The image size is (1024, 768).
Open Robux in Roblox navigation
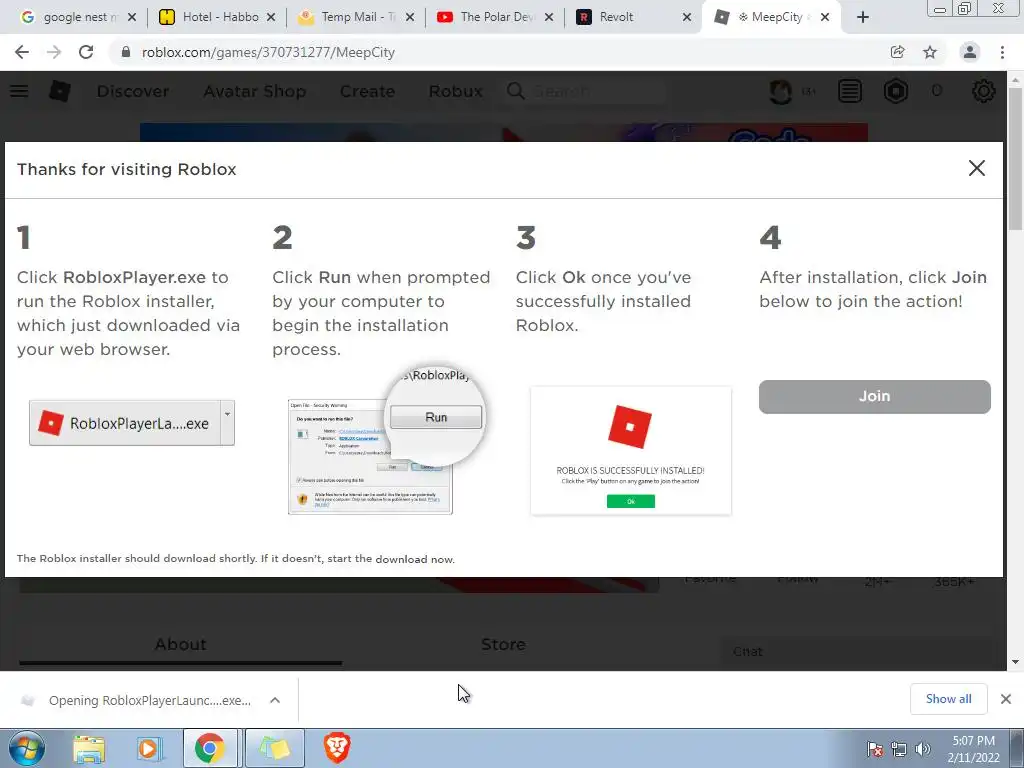click(456, 91)
